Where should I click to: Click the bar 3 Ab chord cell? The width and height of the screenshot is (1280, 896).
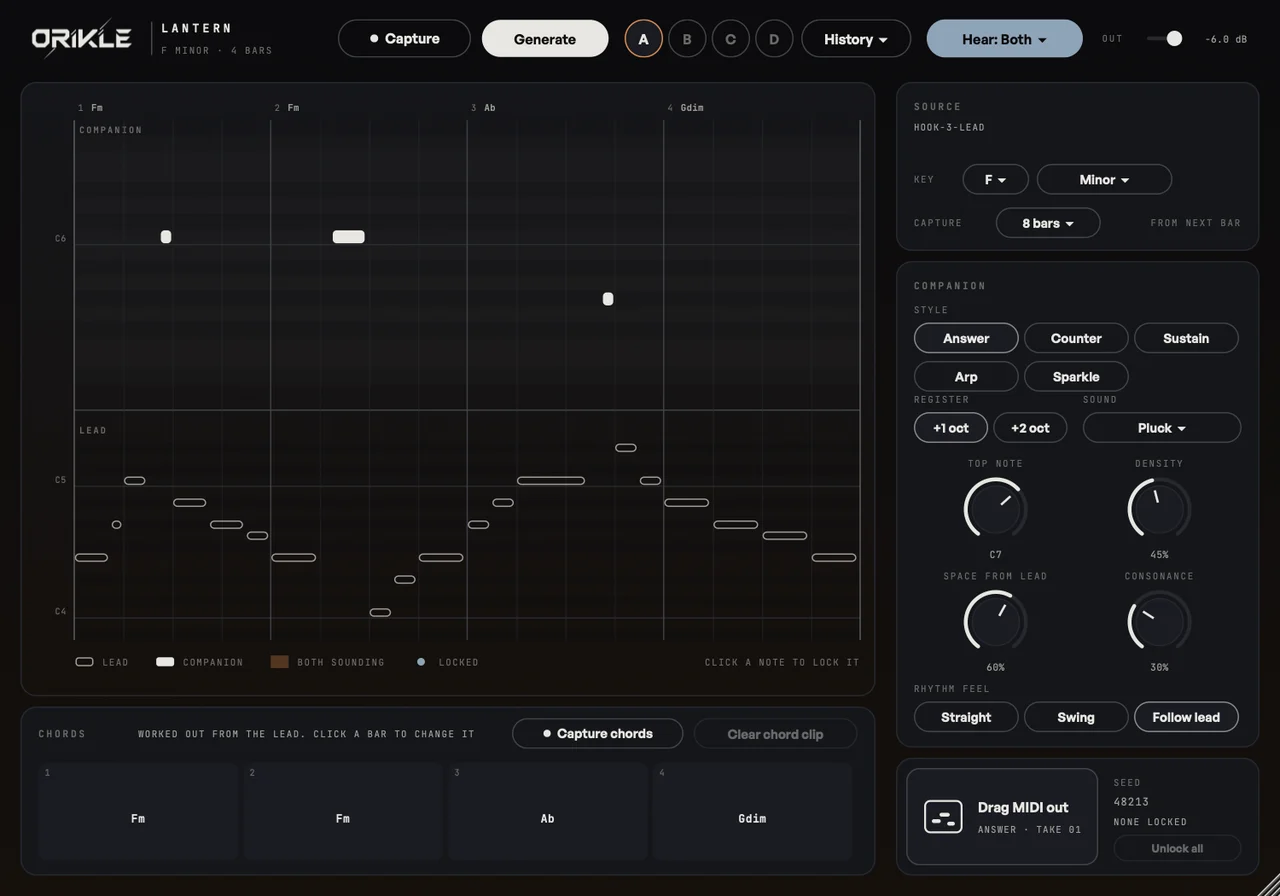(548, 811)
